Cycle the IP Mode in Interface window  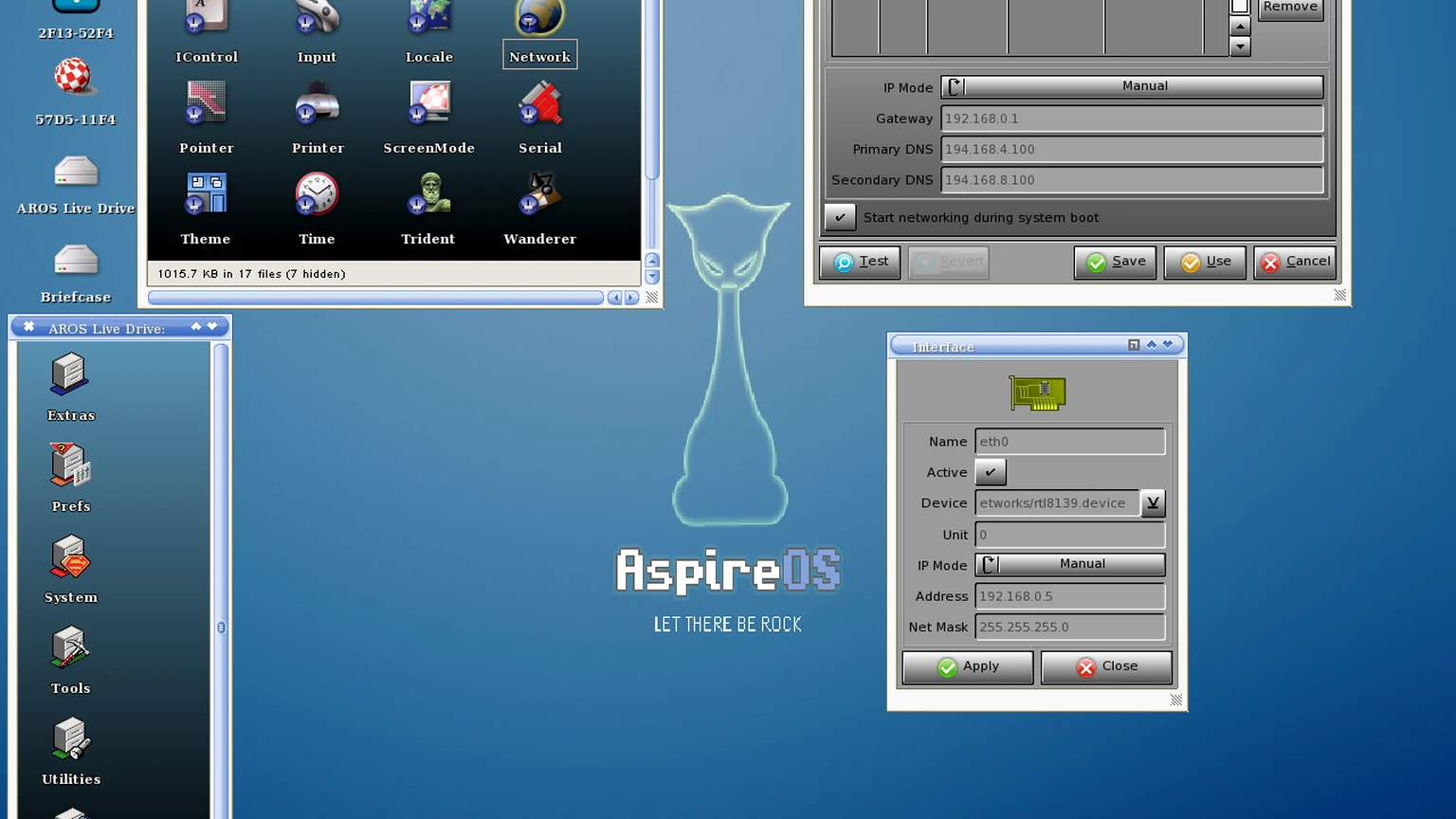1070,564
